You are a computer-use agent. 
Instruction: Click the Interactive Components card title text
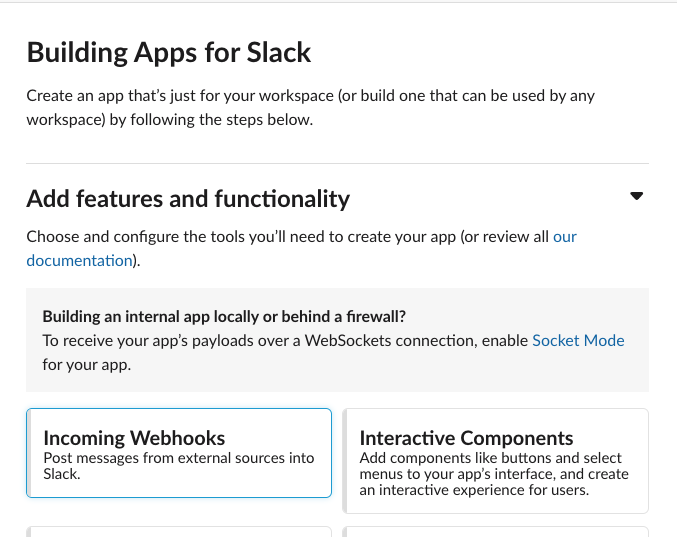[x=466, y=438]
